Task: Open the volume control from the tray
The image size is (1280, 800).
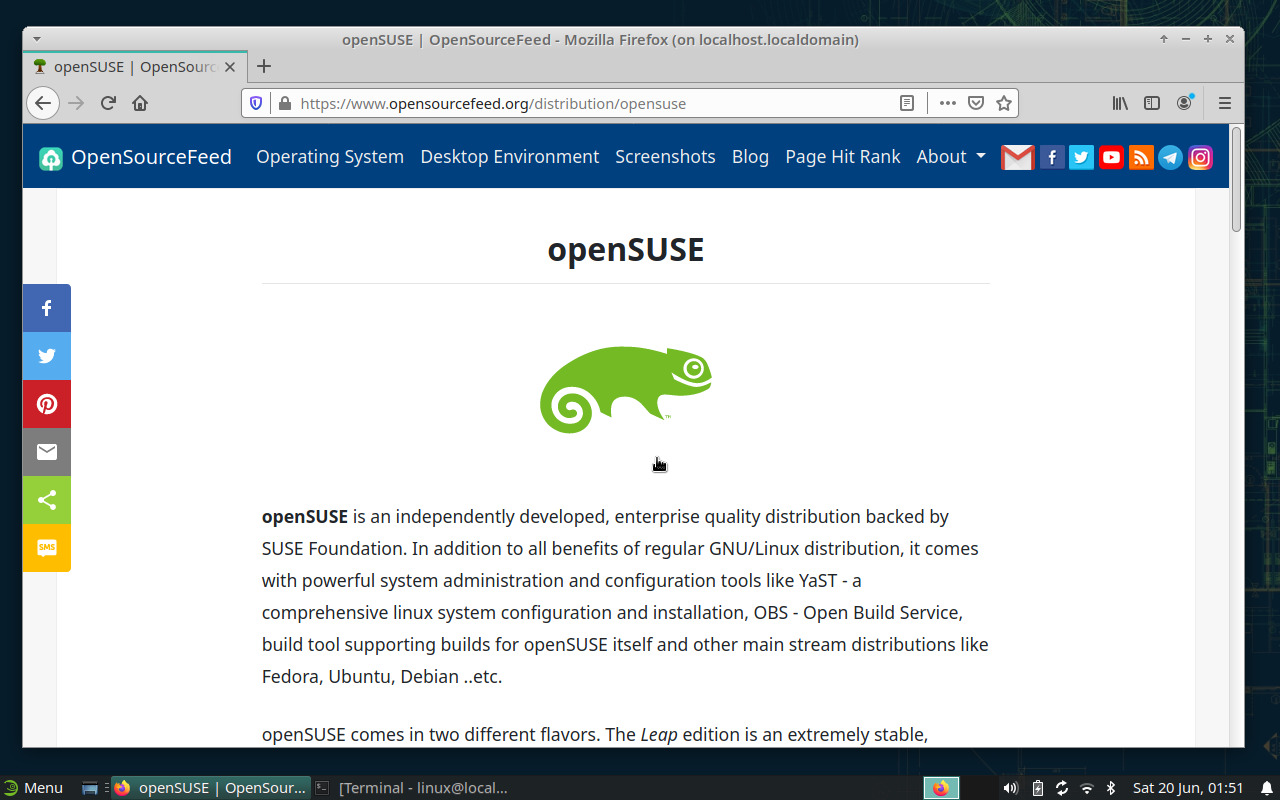Action: (1009, 788)
